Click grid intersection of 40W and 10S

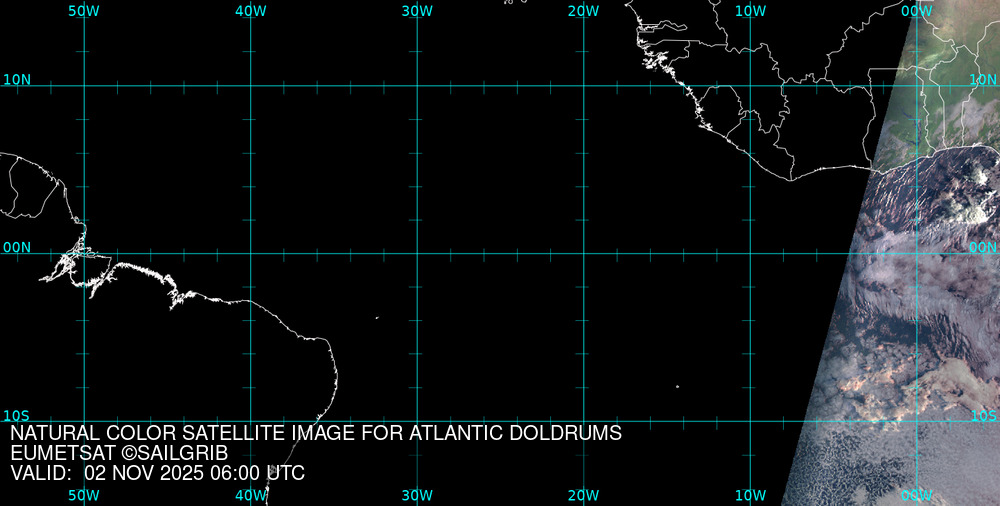pos(250,421)
